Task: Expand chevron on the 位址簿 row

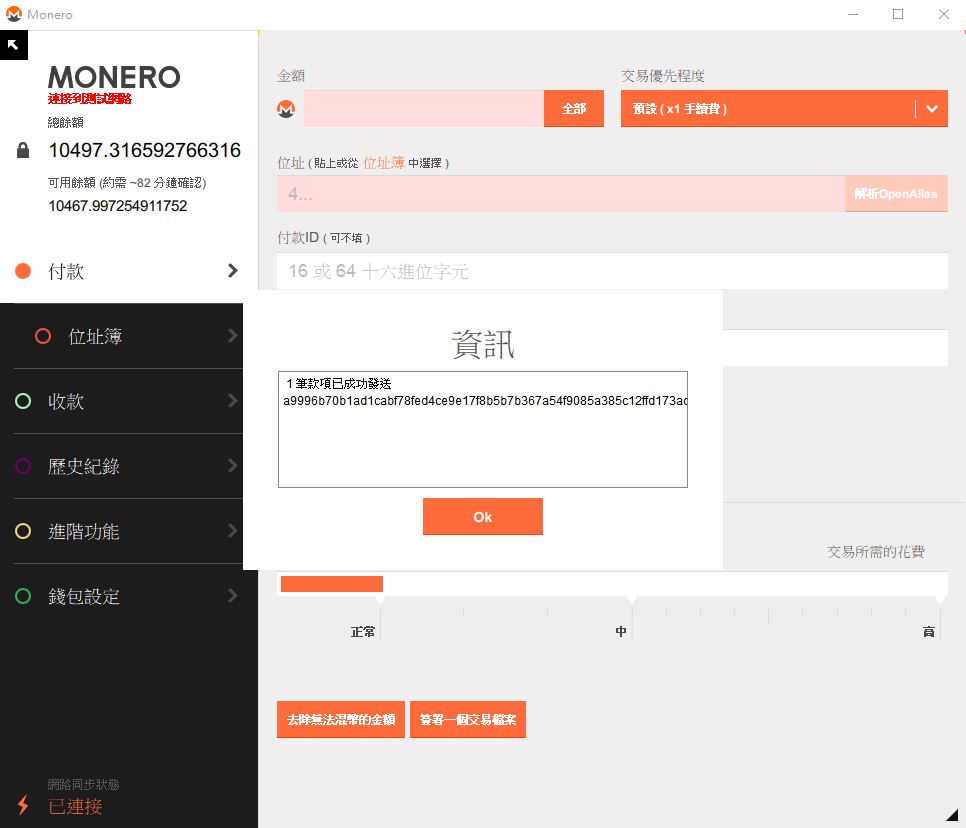Action: click(x=232, y=336)
